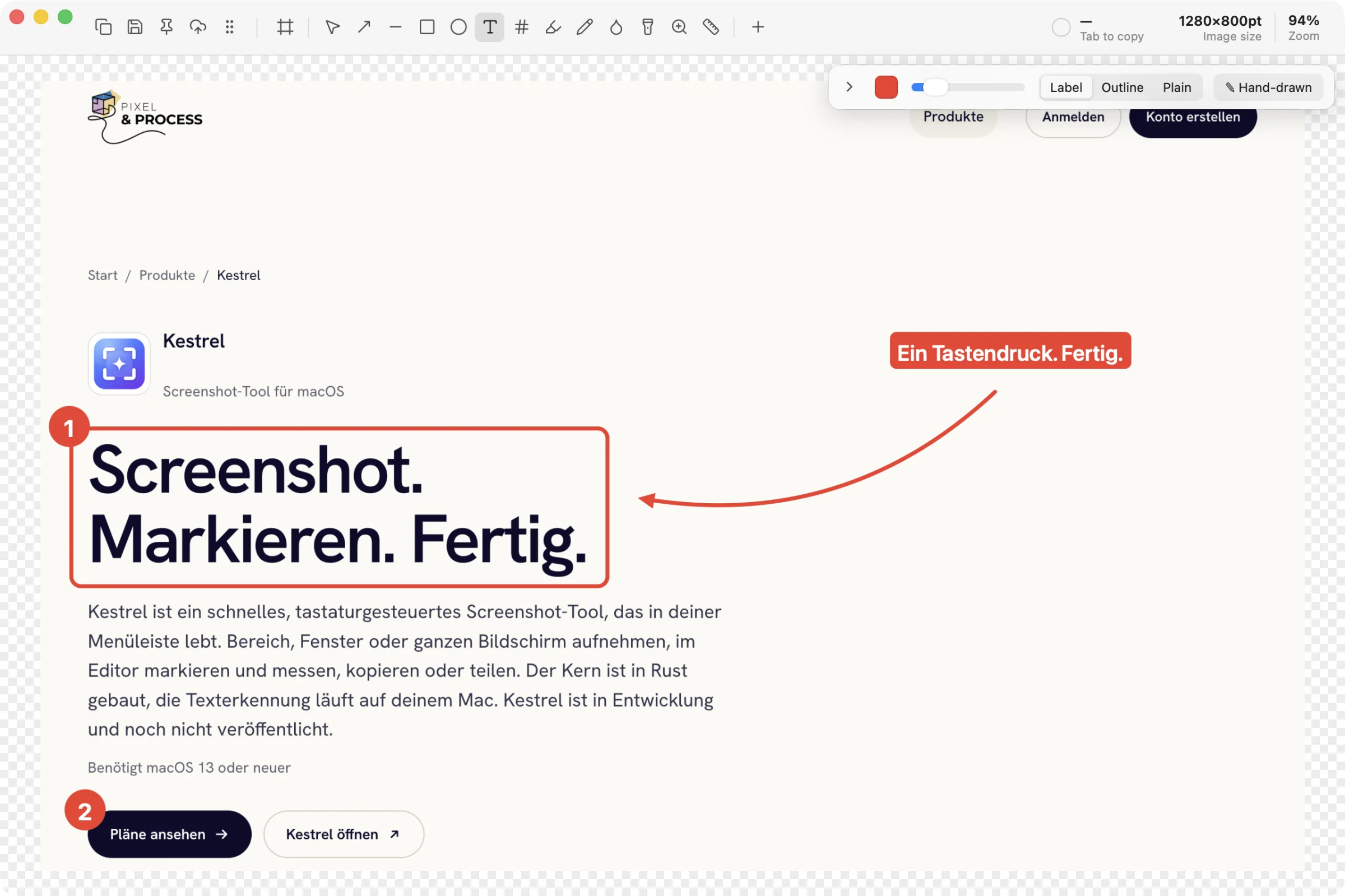1345x896 pixels.
Task: Toggle the Hand-drawn font option
Action: (1268, 87)
